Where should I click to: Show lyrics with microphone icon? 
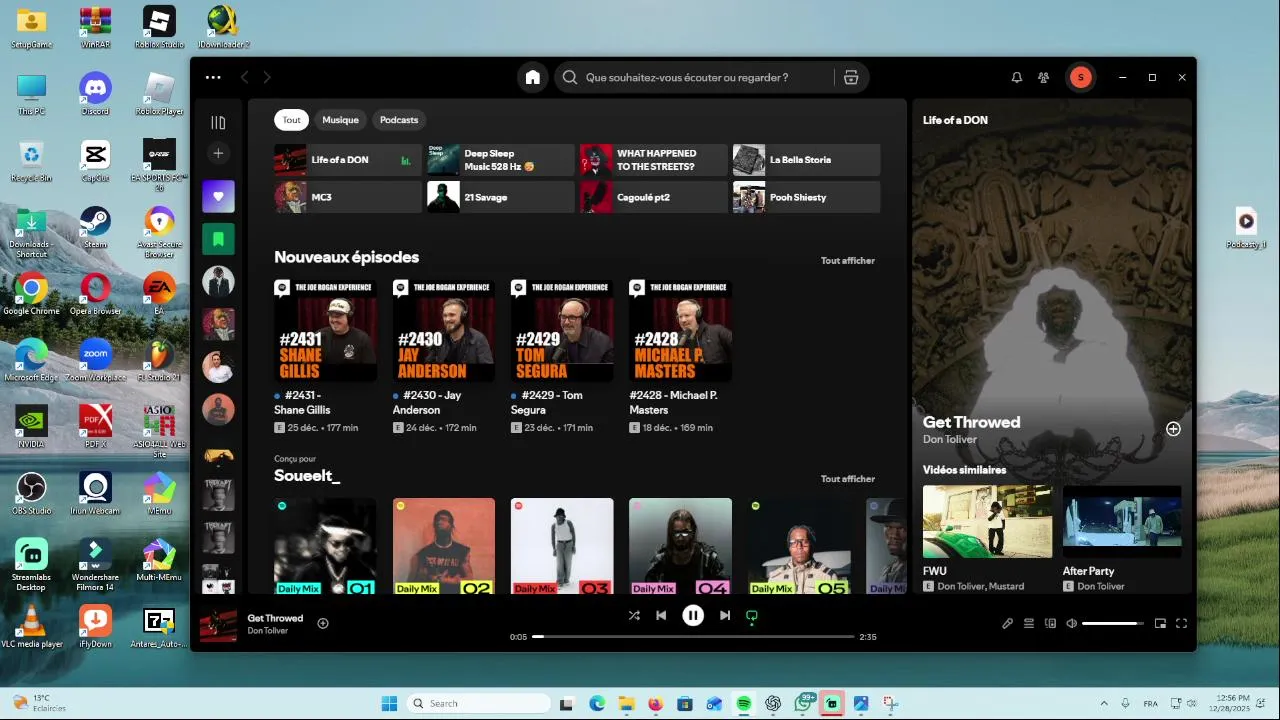(1007, 623)
